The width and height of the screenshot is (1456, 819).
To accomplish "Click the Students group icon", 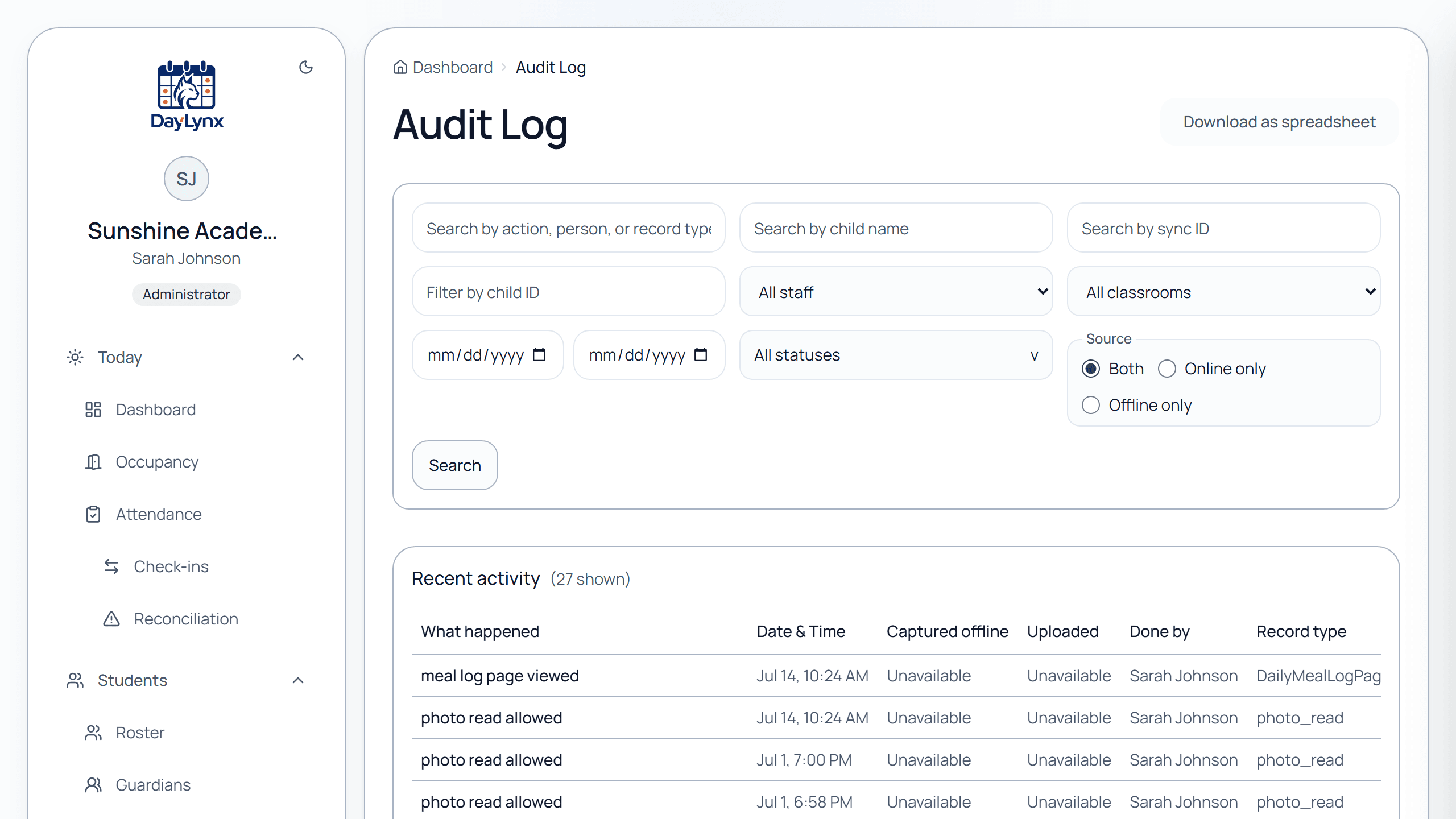I will [75, 680].
